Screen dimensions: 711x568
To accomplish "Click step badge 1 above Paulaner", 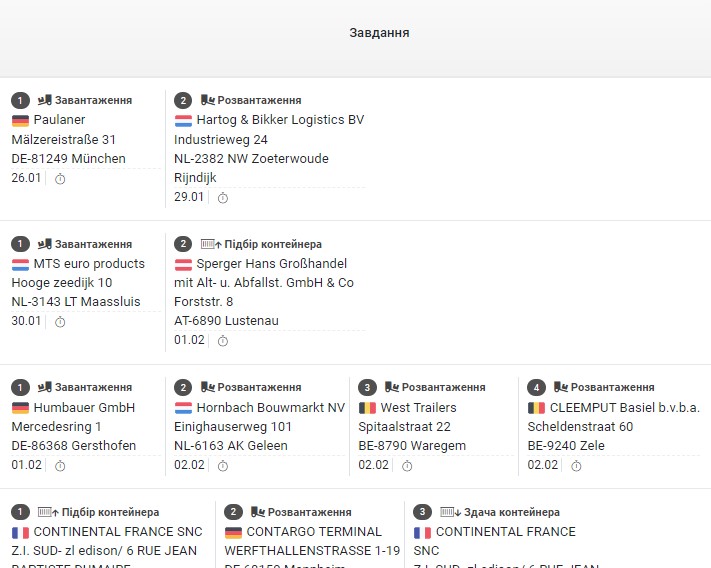I will [20, 100].
